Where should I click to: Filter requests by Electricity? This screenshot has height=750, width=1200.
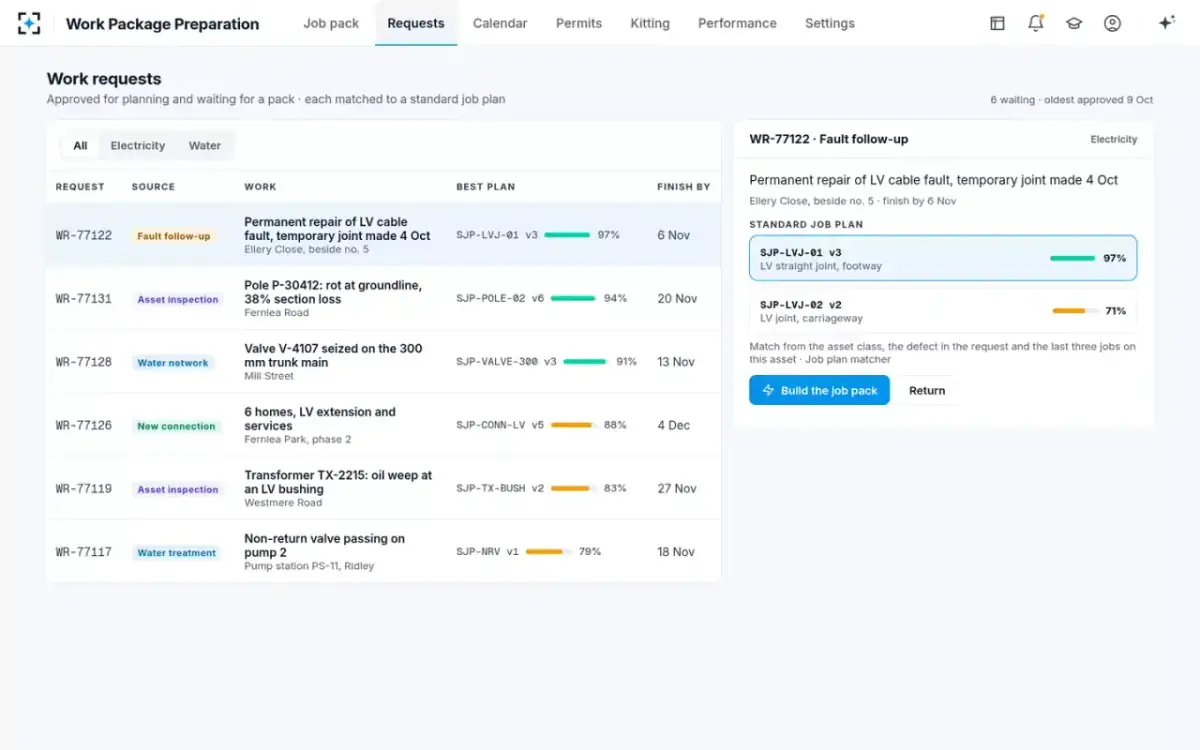pyautogui.click(x=138, y=146)
